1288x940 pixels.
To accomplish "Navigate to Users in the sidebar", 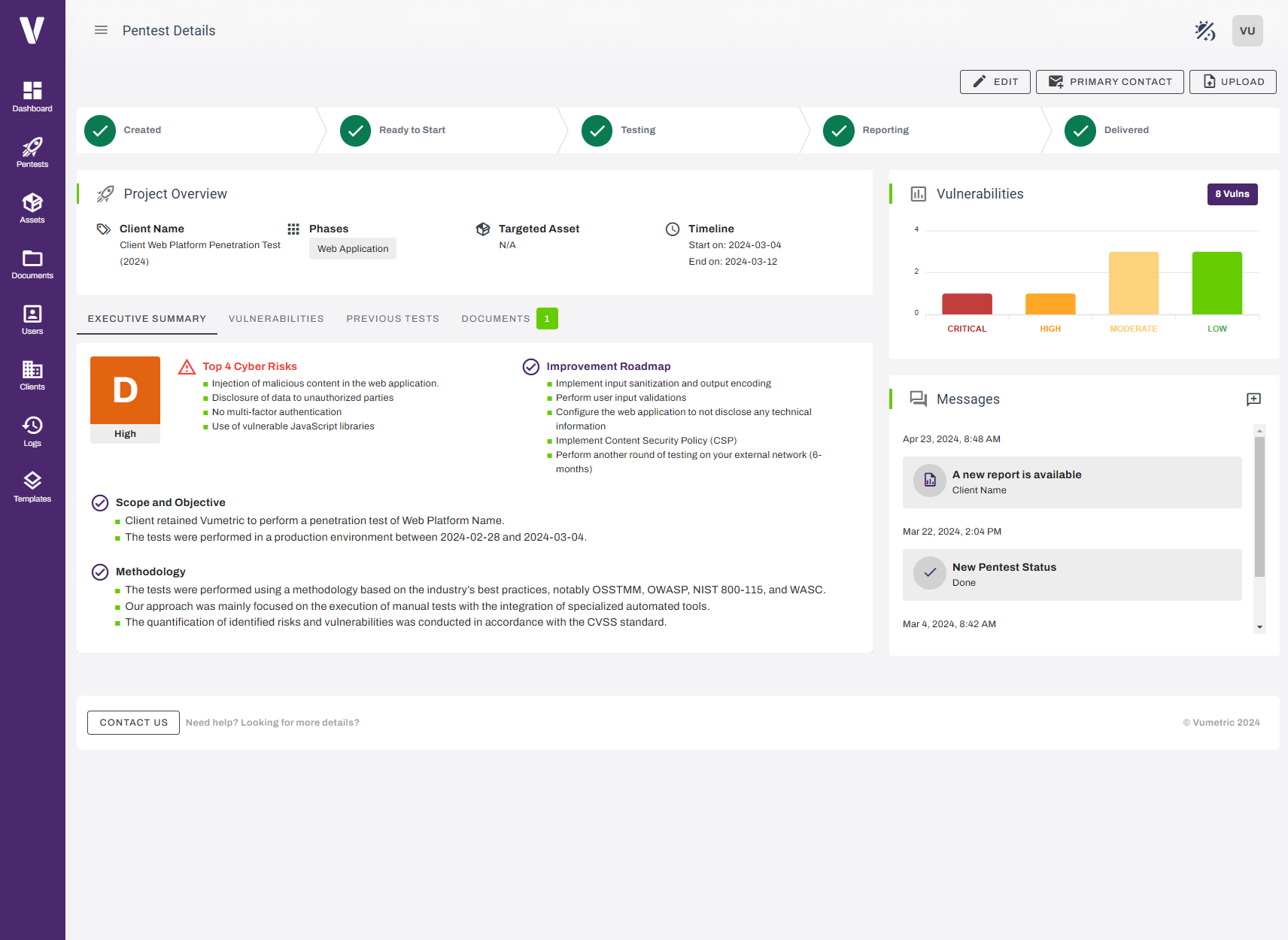I will point(32,320).
